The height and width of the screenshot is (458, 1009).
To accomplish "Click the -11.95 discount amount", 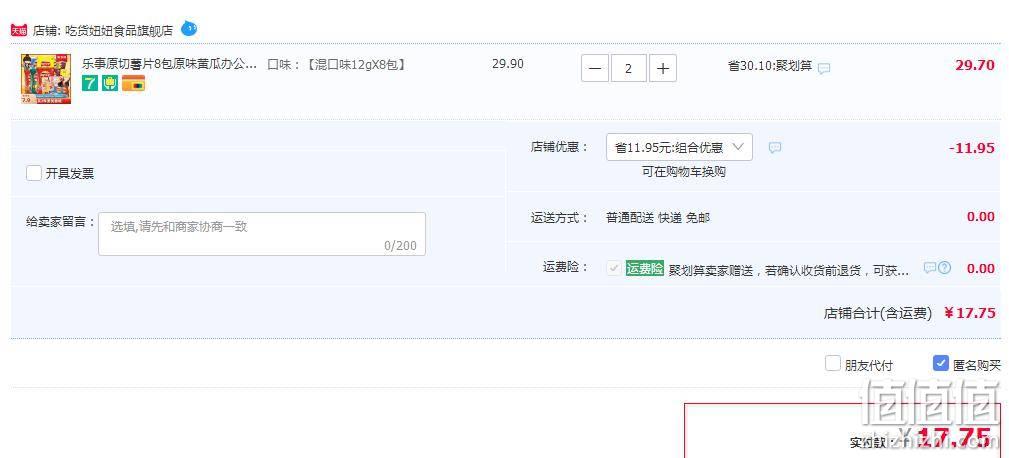I will click(972, 148).
